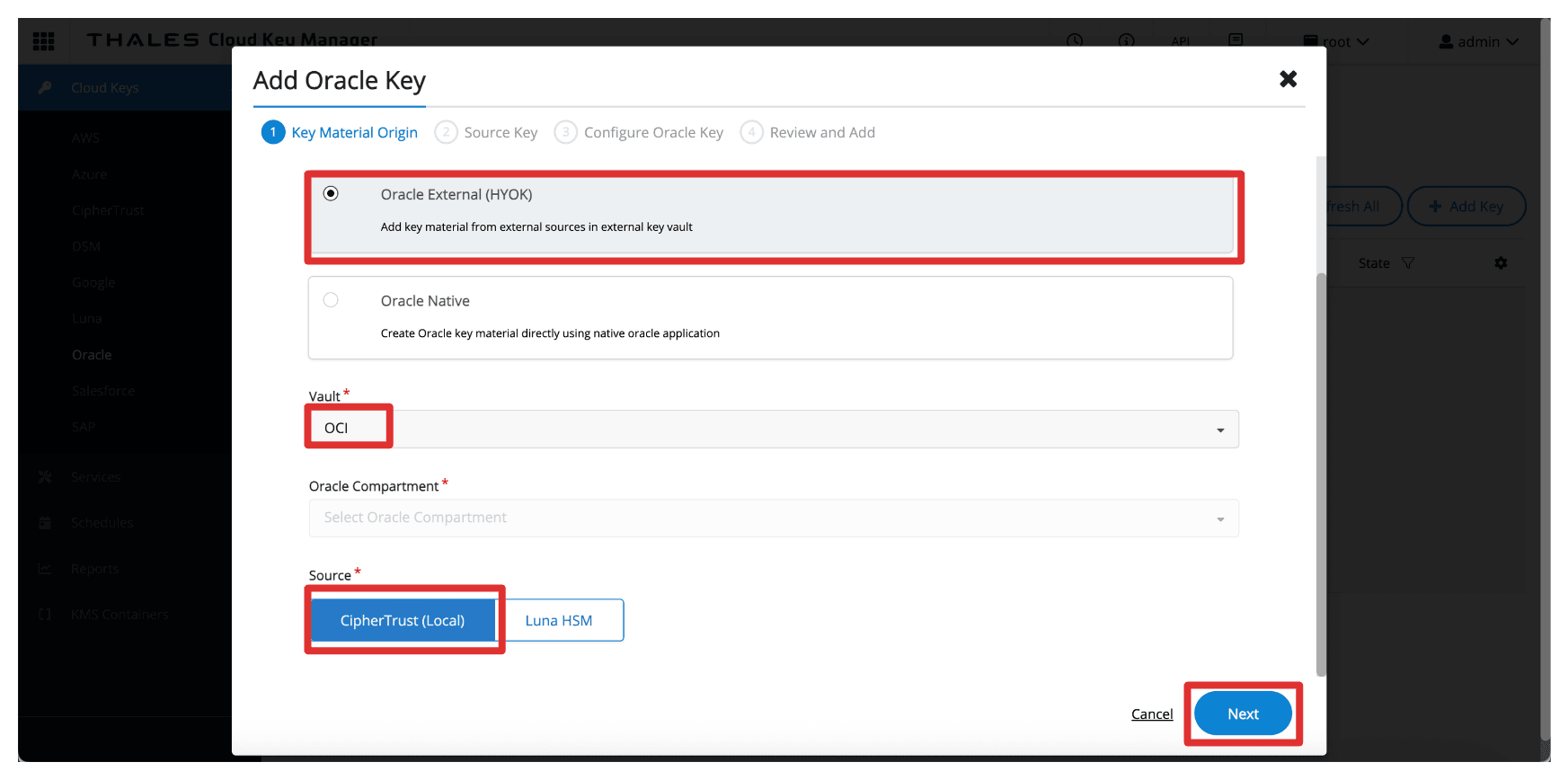Select SAP in the sidebar
The width and height of the screenshot is (1568, 780).
tap(84, 426)
